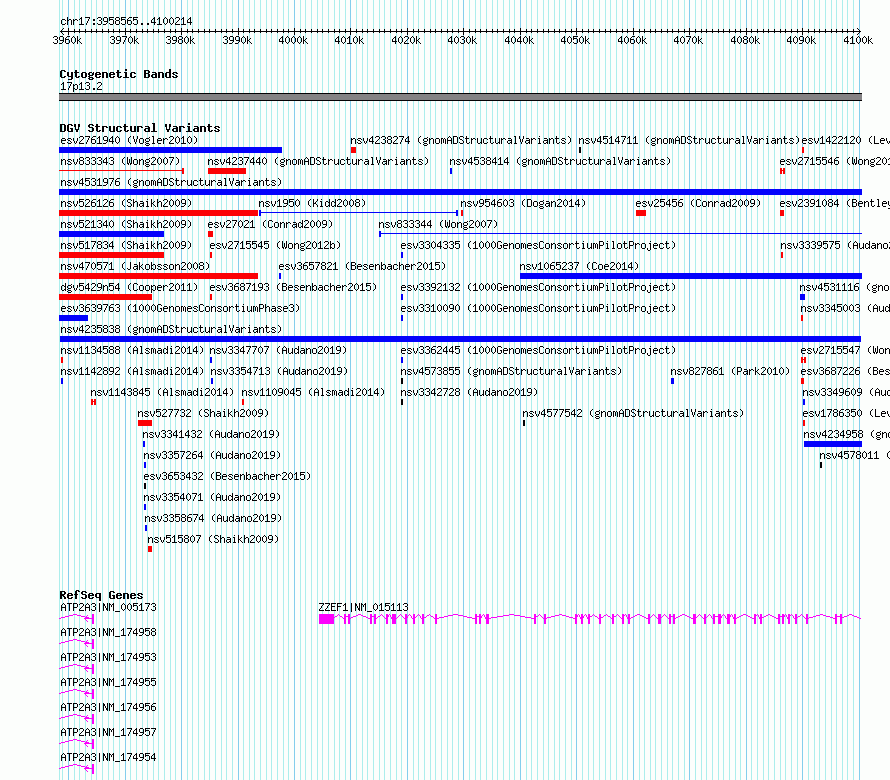The width and height of the screenshot is (890, 780).
Task: Click nsv1950 (Kidd2008) variant label
Action: [312, 203]
